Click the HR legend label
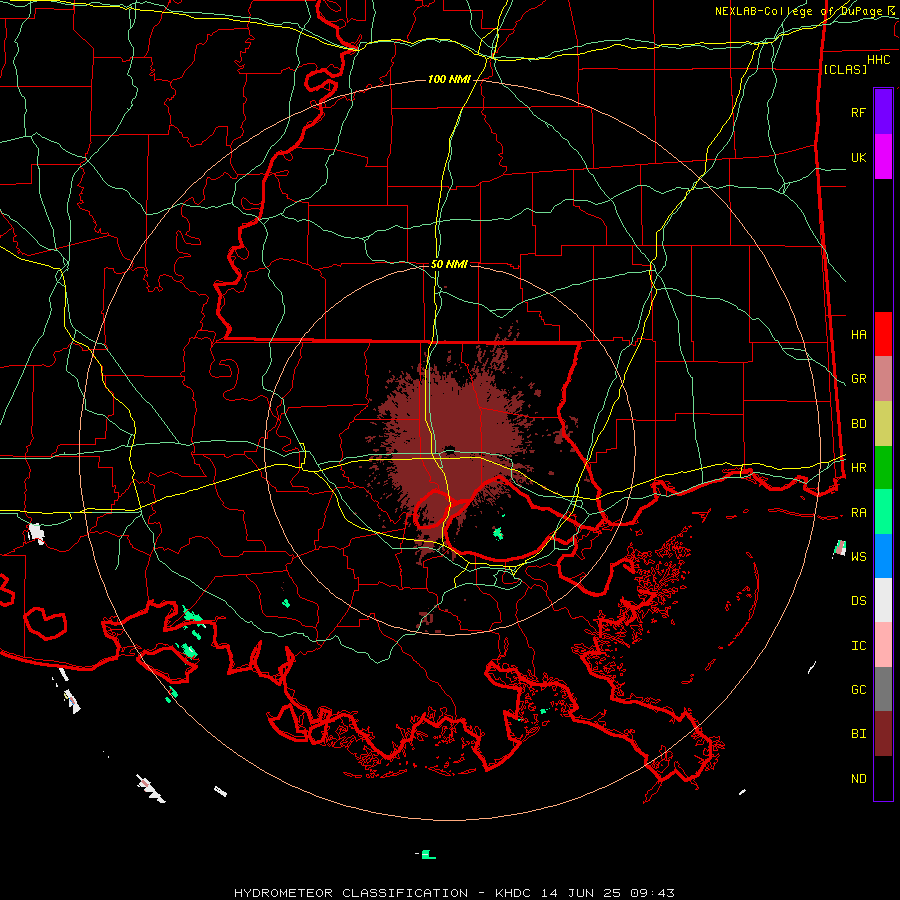This screenshot has height=900, width=900. pyautogui.click(x=858, y=468)
